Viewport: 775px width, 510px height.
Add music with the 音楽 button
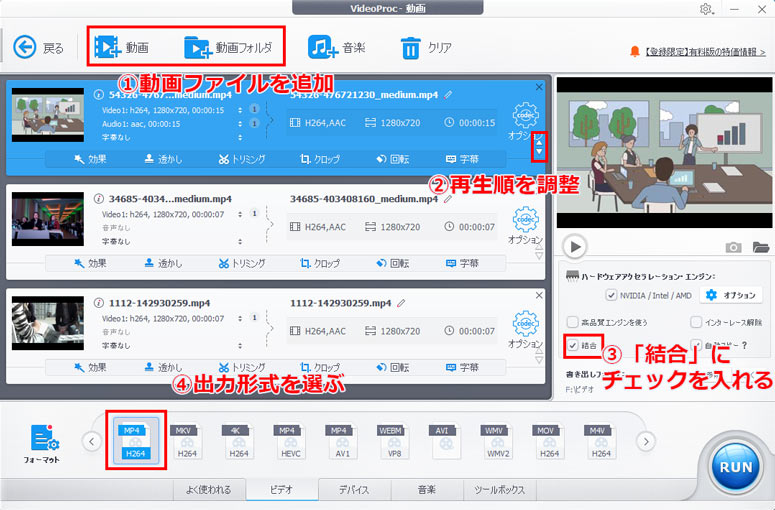point(337,47)
